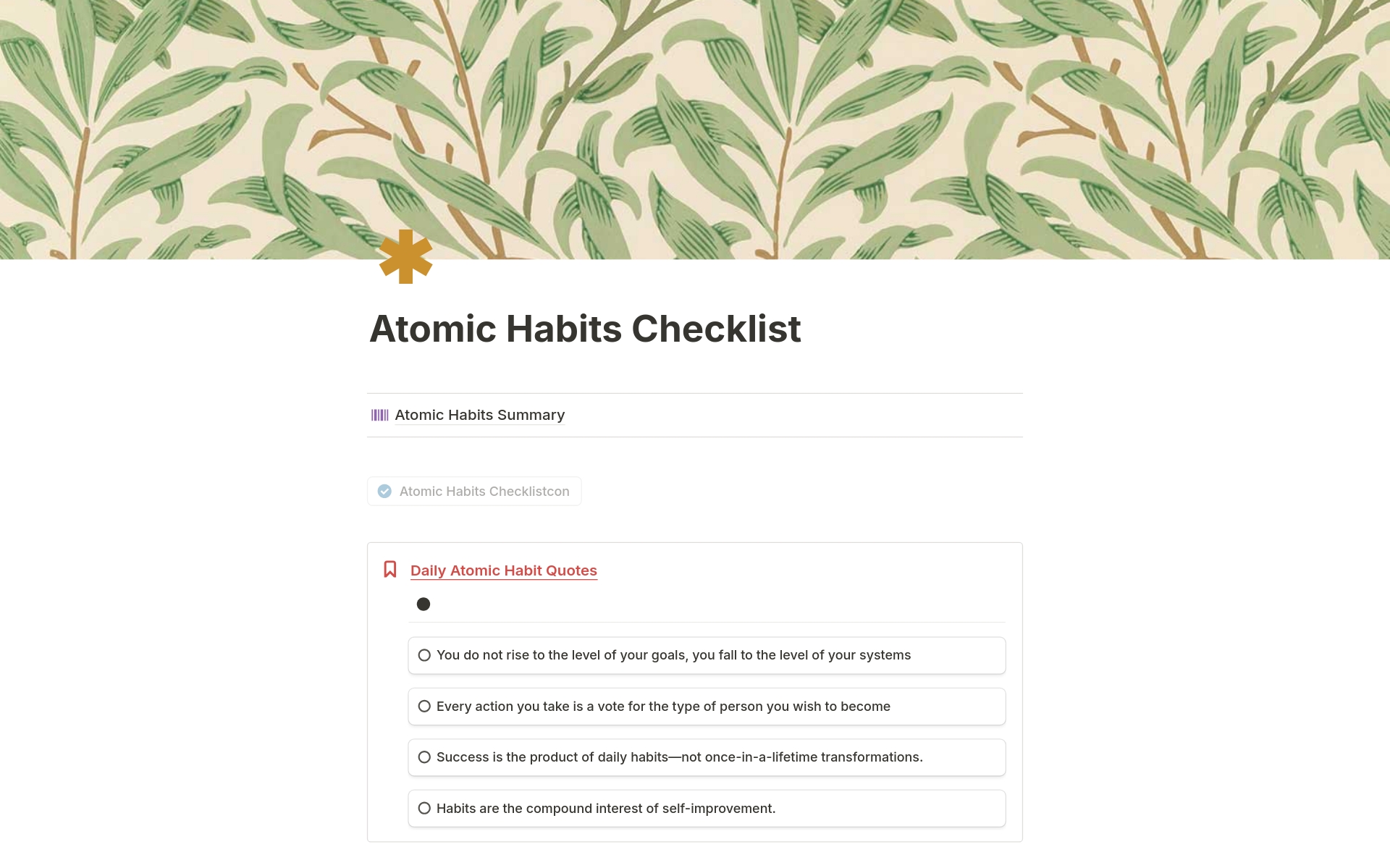Check off the "You do not rise" quote
This screenshot has width=1390, height=868.
[424, 654]
